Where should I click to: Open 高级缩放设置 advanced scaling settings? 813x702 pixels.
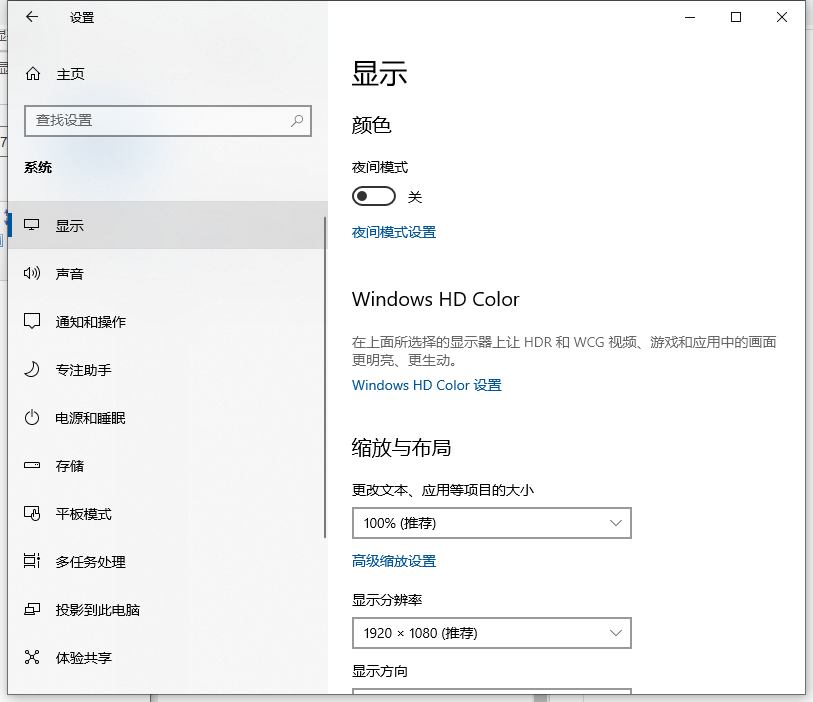click(x=394, y=561)
